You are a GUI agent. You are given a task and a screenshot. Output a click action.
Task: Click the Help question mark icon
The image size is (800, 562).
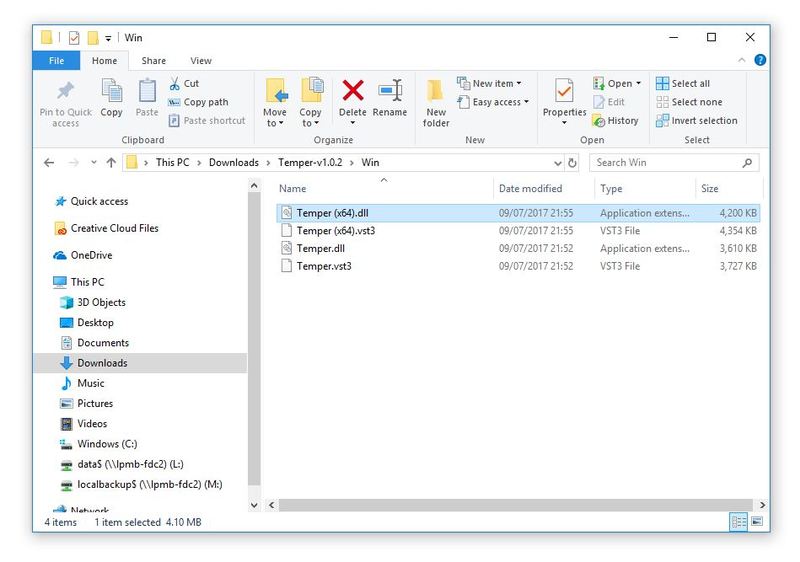pos(760,61)
